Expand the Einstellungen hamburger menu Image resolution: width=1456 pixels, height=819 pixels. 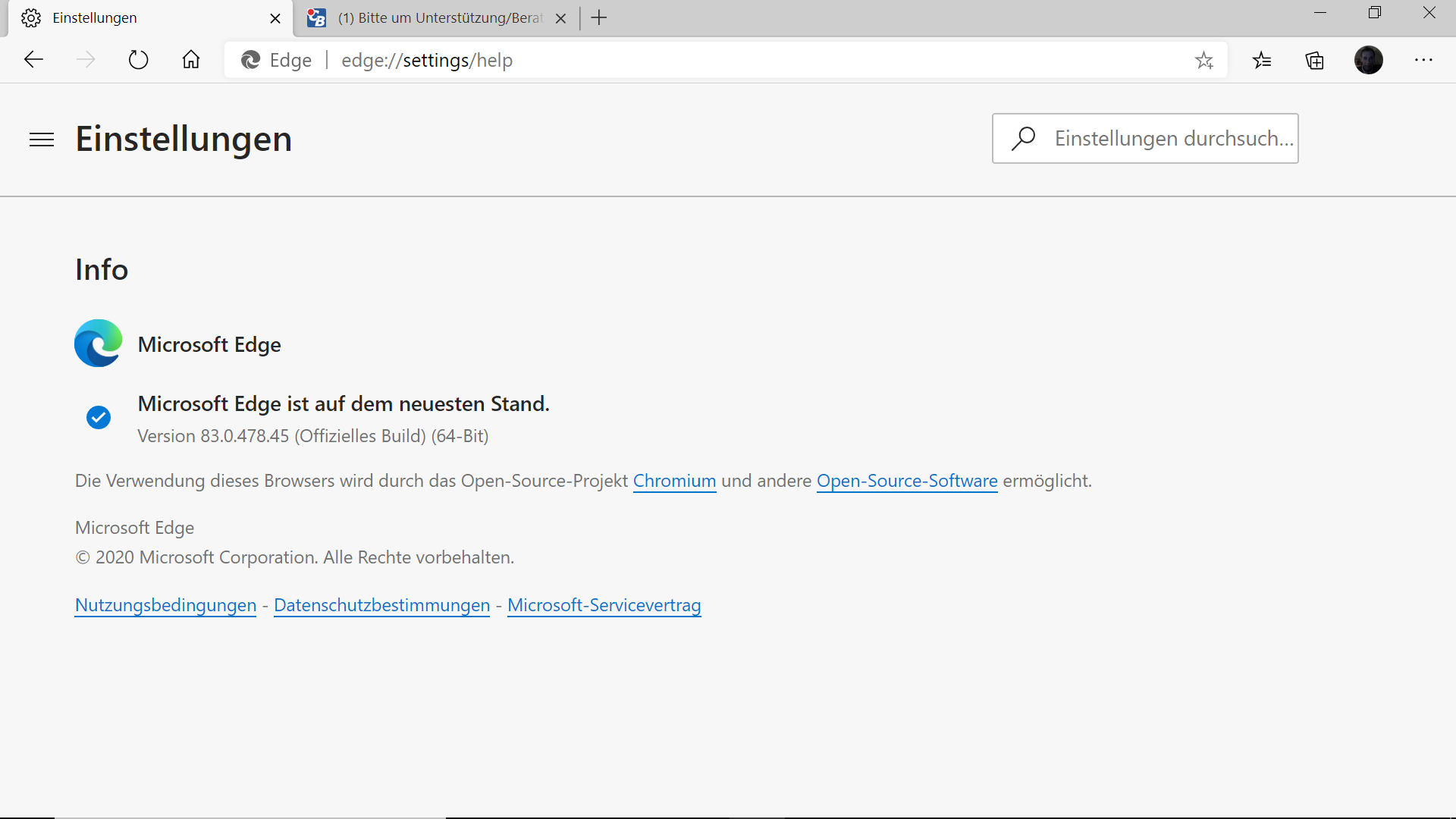point(42,140)
